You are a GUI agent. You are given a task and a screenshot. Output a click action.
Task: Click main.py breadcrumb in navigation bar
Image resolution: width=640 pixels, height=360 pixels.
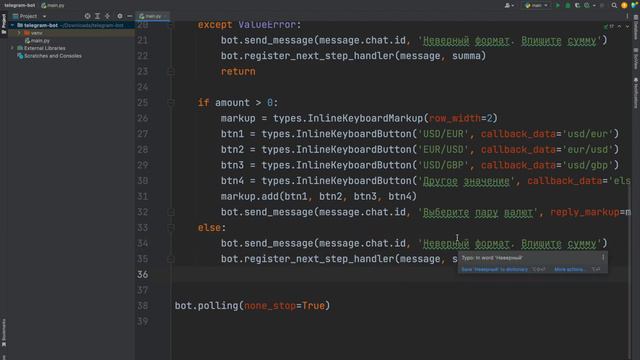53,5
